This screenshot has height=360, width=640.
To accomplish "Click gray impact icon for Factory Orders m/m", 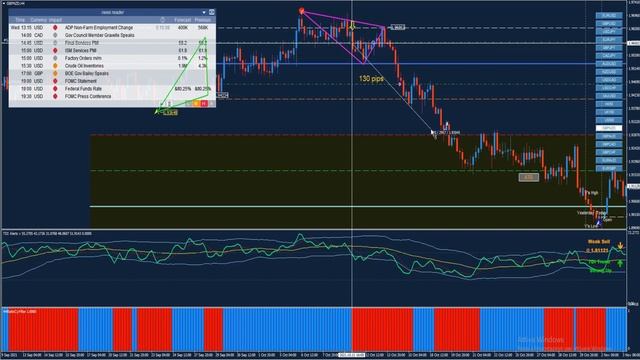I will point(55,58).
